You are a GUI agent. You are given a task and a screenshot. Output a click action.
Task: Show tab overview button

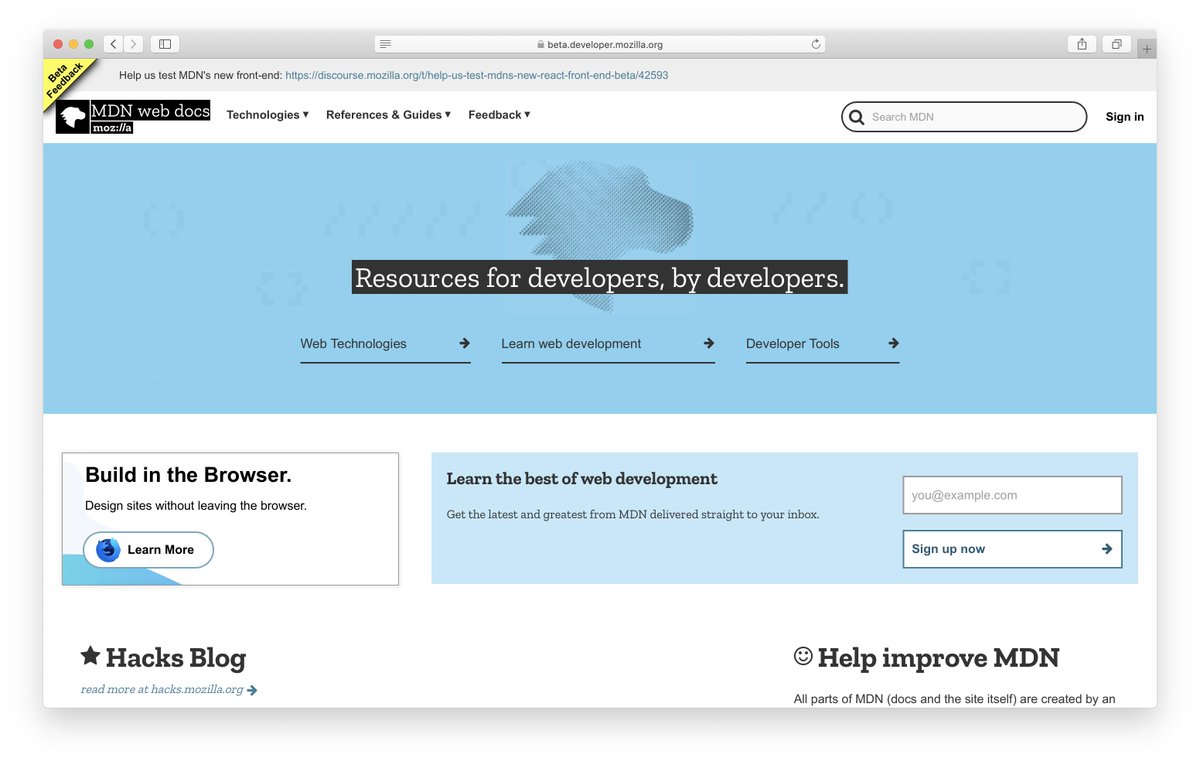pyautogui.click(x=1116, y=44)
